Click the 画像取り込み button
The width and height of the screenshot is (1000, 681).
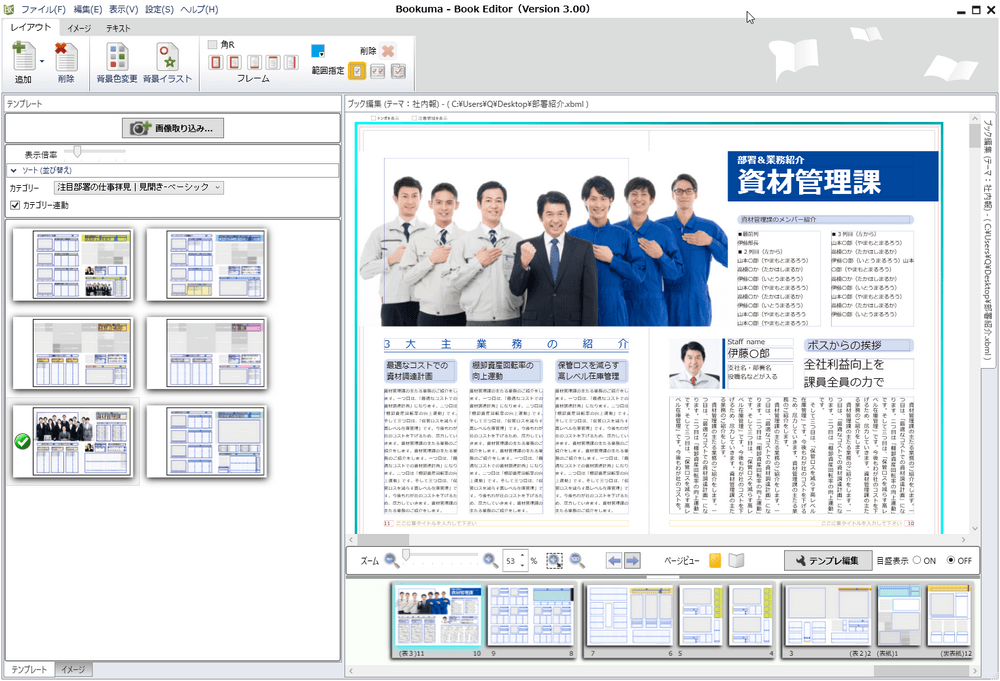172,128
